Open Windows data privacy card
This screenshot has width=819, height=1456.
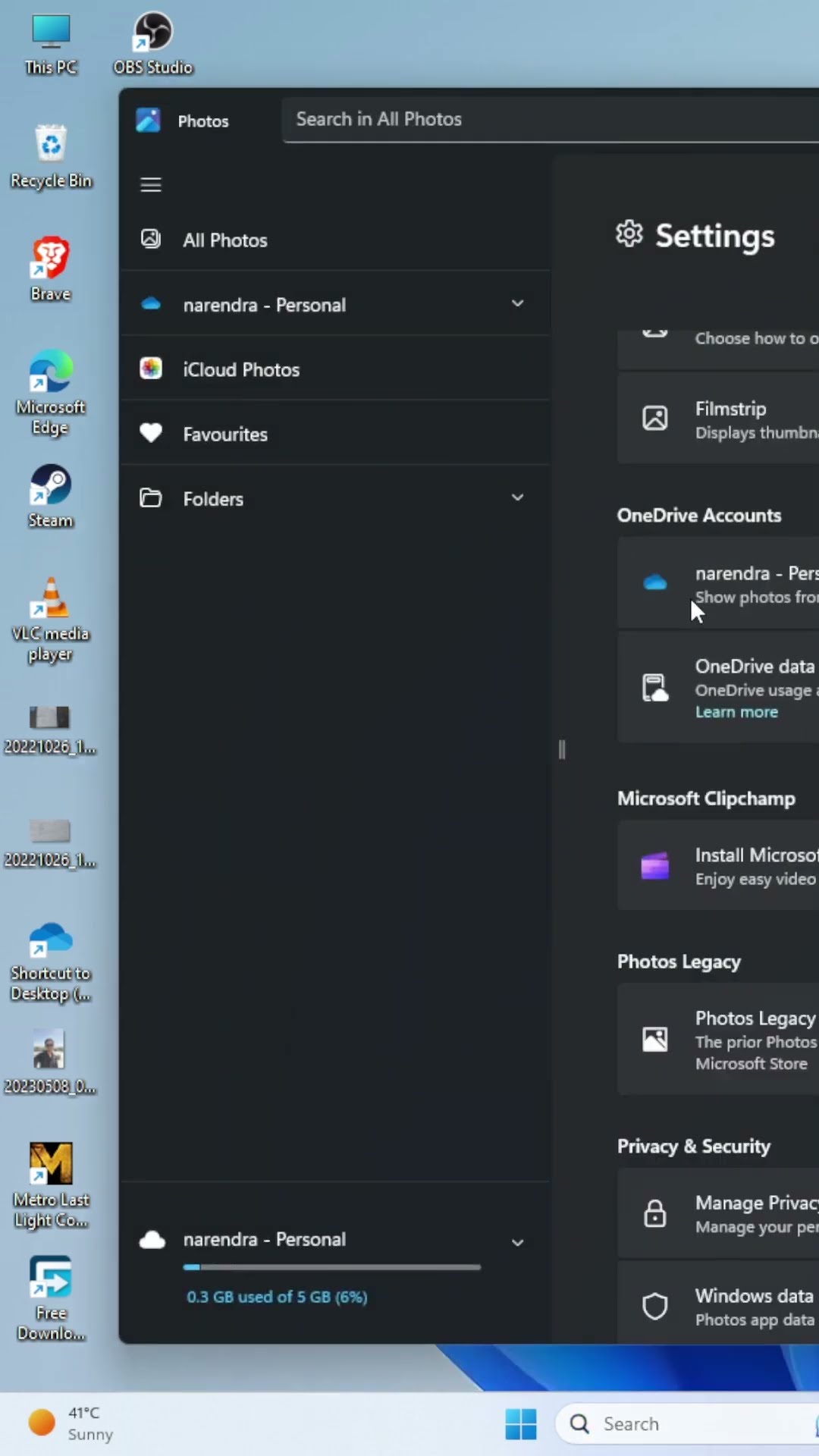[x=718, y=1303]
